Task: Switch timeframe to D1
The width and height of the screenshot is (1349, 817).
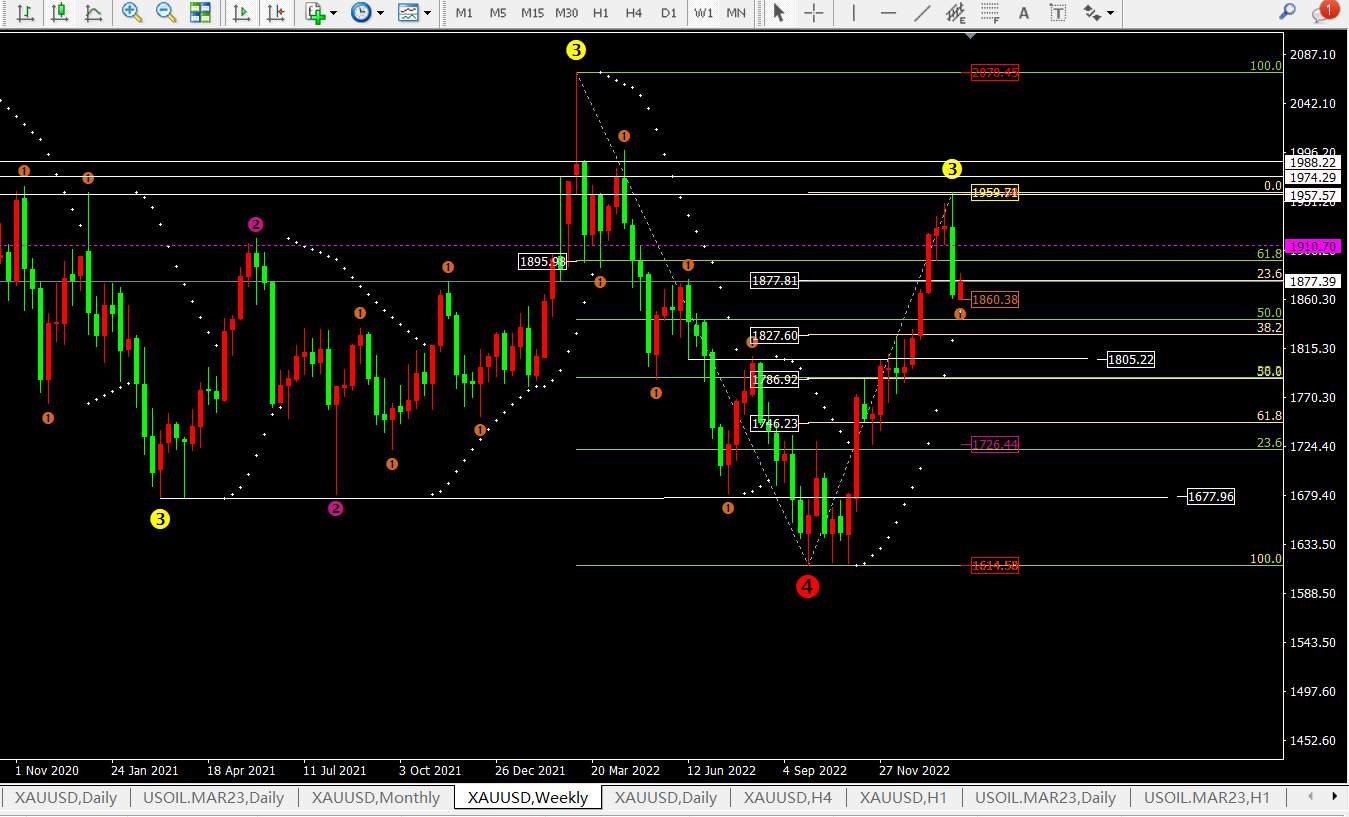Action: click(669, 13)
